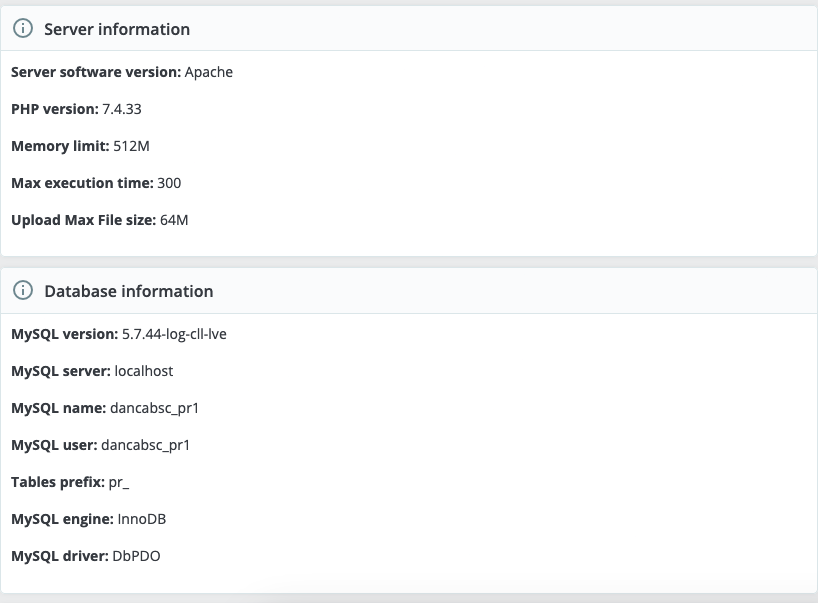
Task: Click the bold Tables prefix label
Action: pyautogui.click(x=57, y=482)
